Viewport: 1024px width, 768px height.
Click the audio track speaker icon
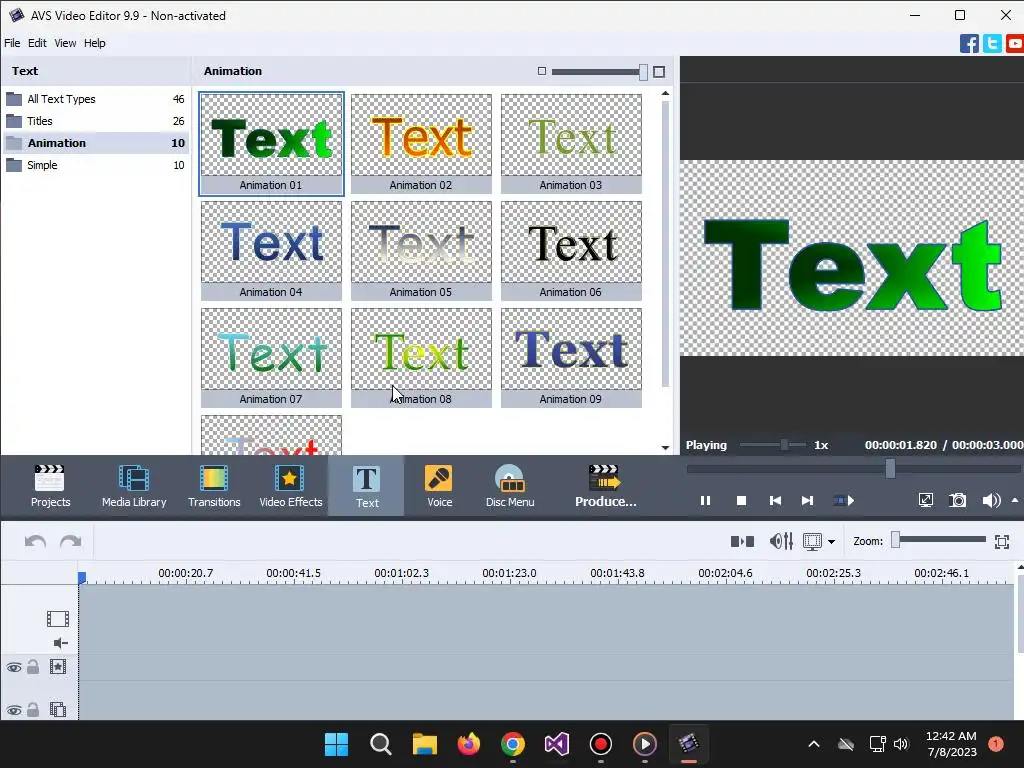61,643
